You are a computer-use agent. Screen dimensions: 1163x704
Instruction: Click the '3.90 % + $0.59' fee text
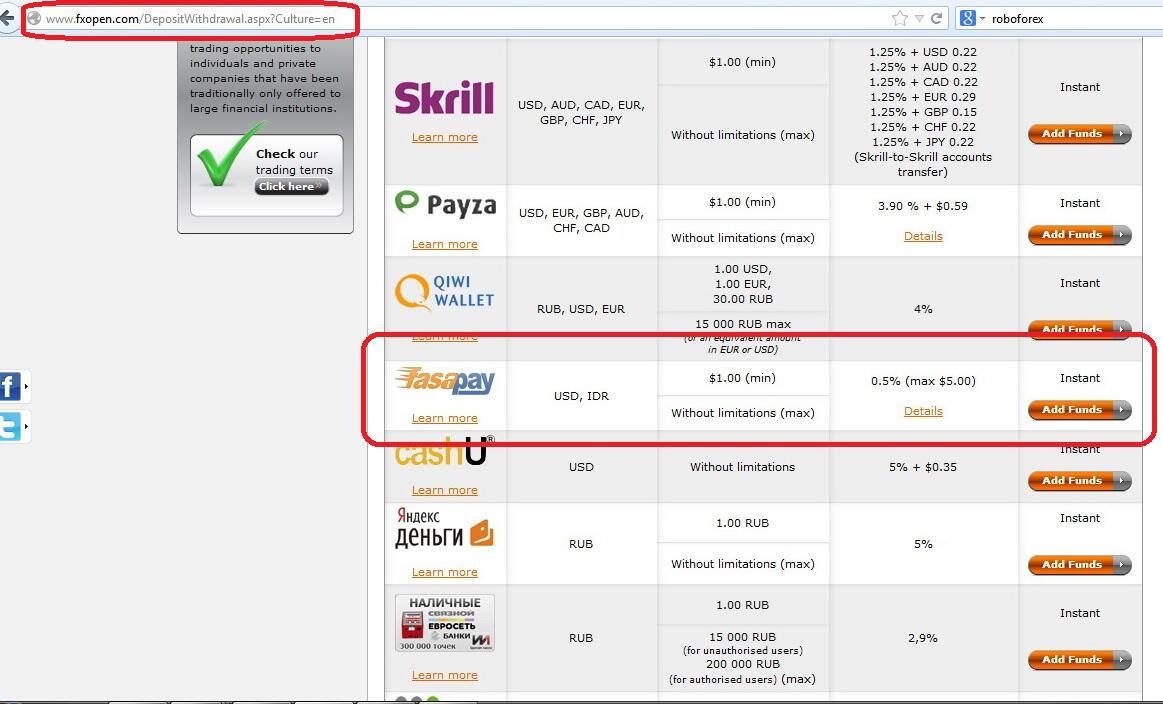pyautogui.click(x=923, y=206)
